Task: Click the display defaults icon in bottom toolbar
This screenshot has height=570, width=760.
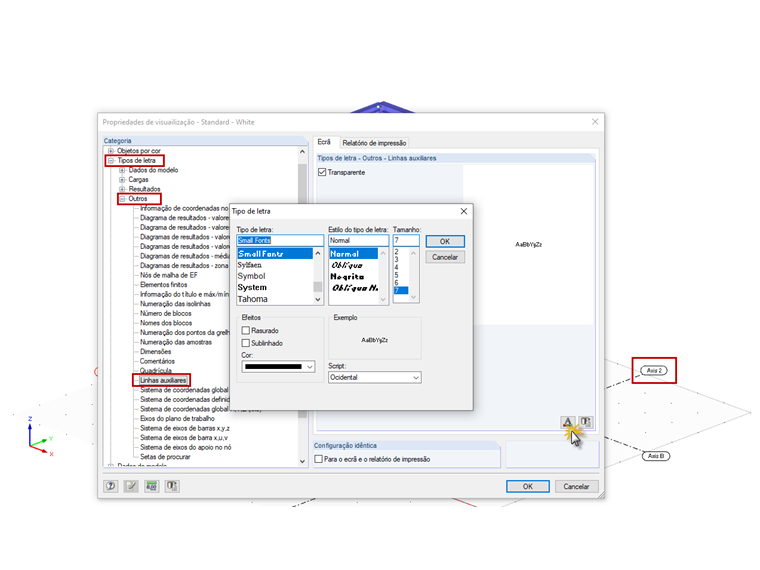Action: (x=172, y=486)
